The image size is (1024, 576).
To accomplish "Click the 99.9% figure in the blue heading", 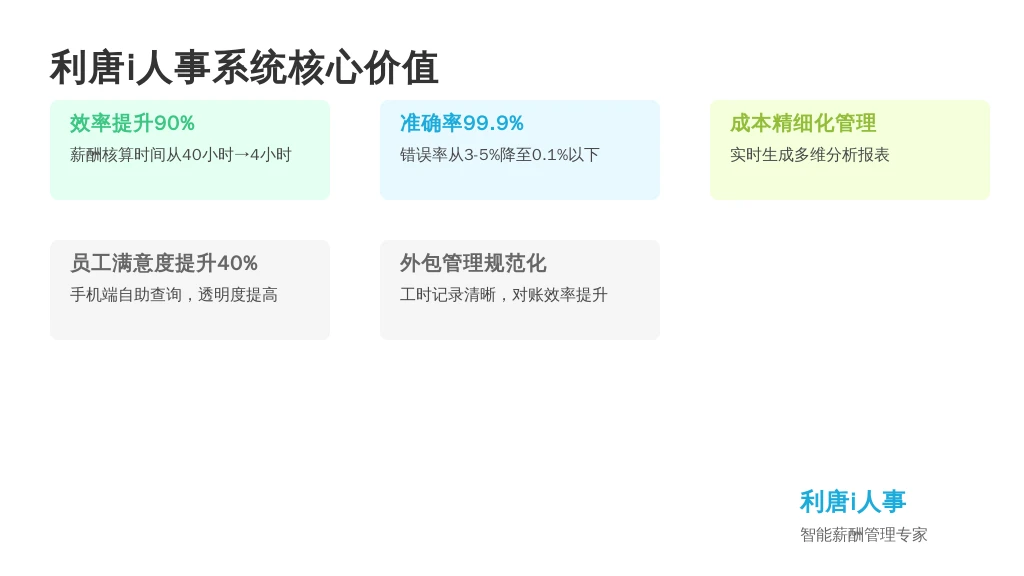I will pyautogui.click(x=493, y=123).
